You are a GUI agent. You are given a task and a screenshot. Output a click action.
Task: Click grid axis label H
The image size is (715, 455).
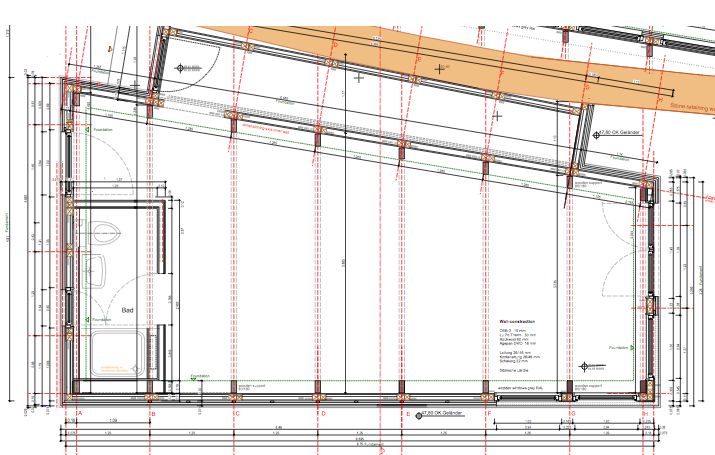click(646, 413)
